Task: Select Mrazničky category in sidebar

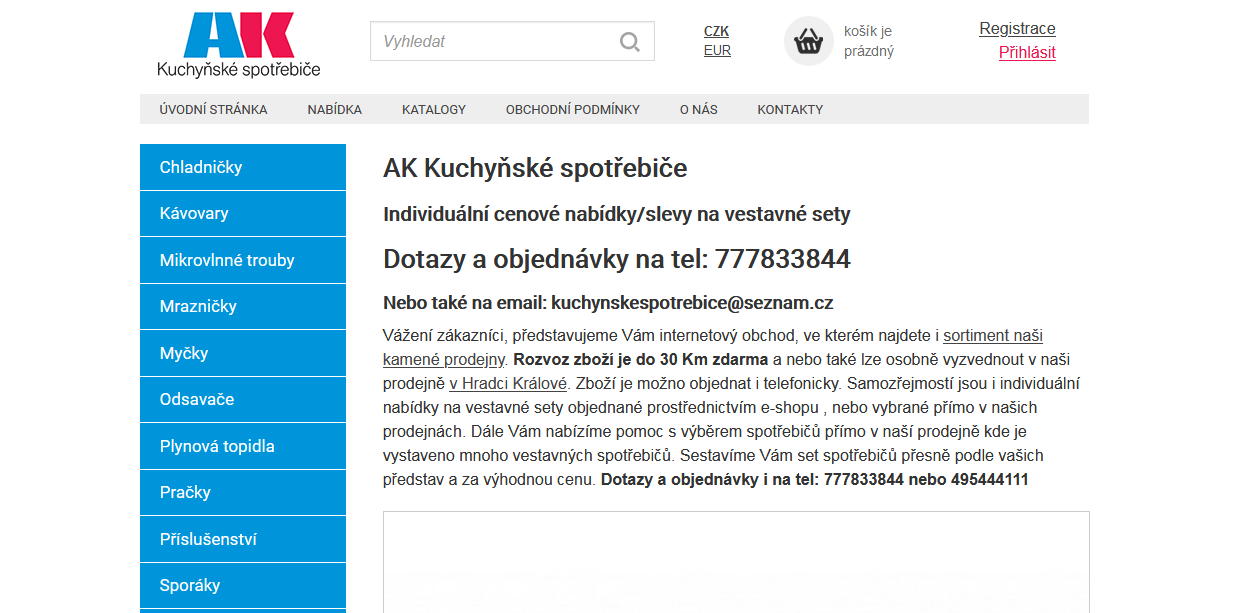Action: click(243, 306)
